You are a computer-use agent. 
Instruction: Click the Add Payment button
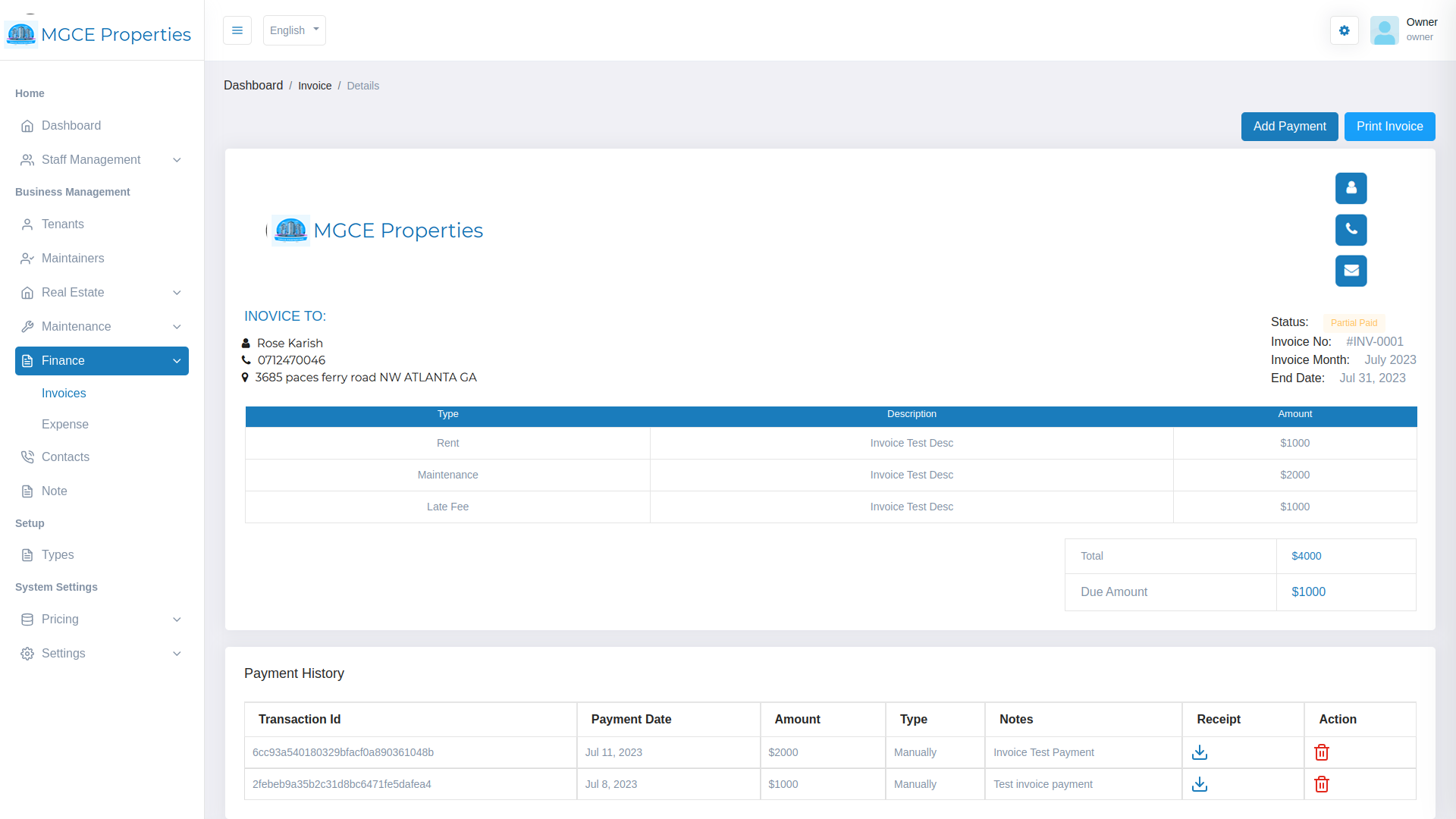(1289, 127)
